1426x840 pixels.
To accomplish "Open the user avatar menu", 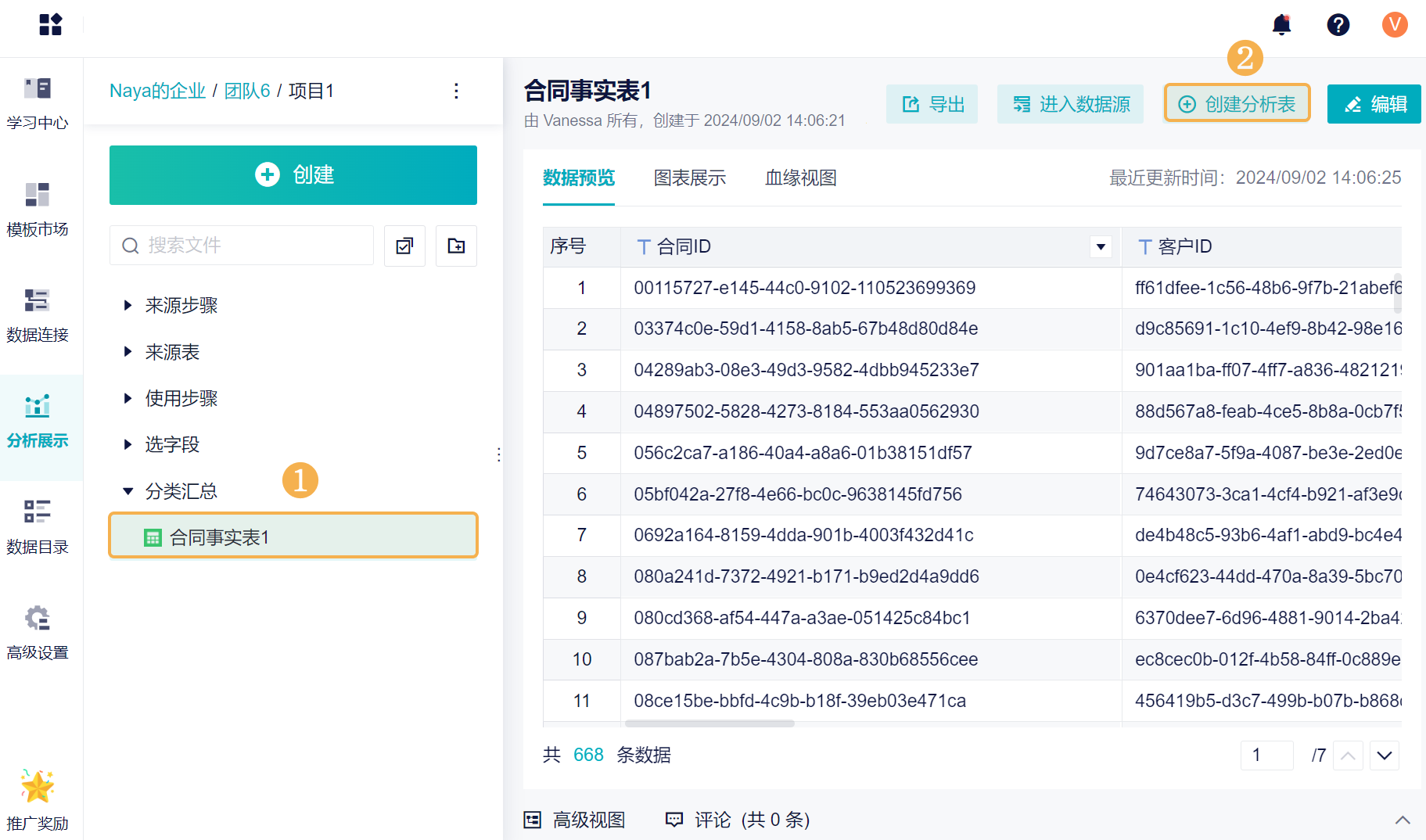I will 1395,25.
